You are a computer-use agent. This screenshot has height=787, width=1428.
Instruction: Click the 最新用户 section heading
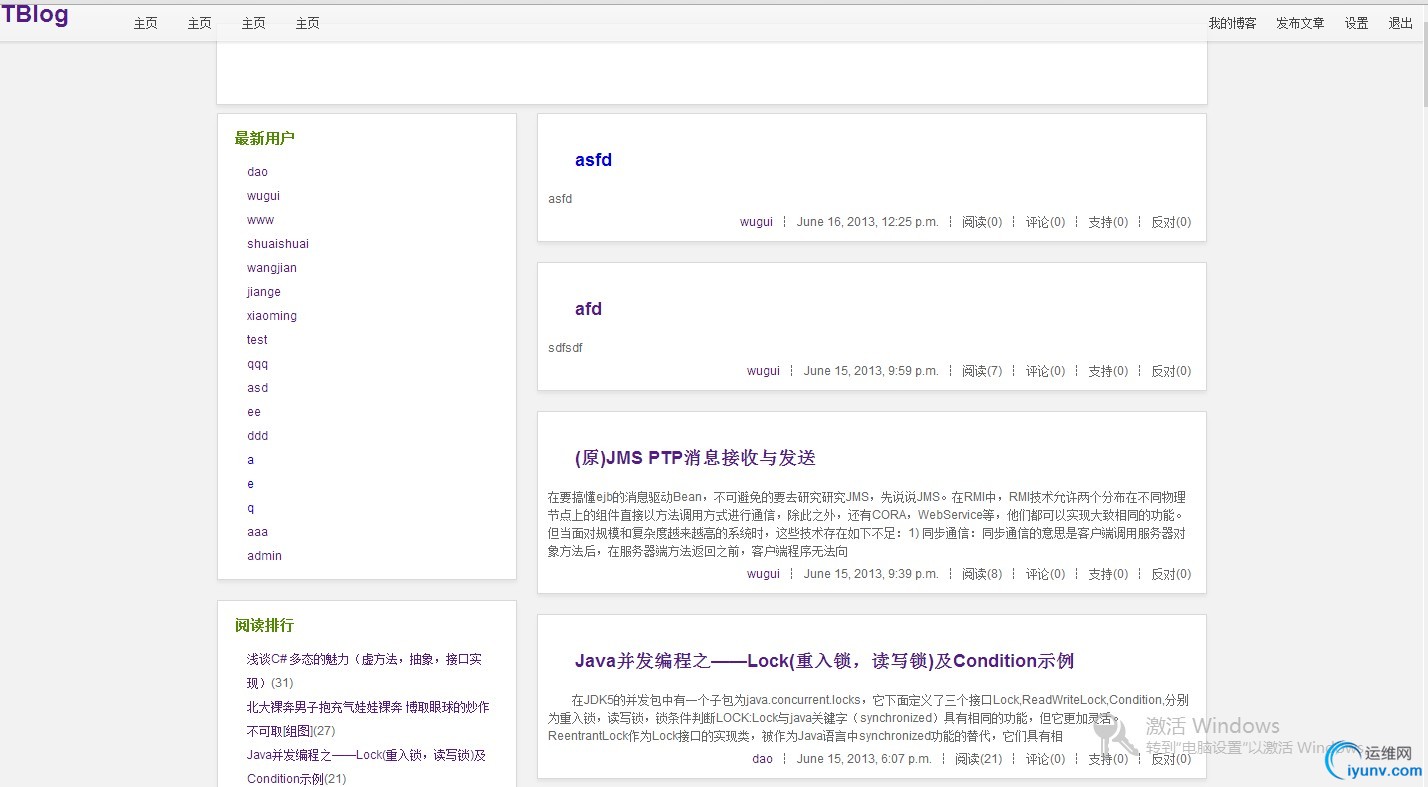[265, 139]
